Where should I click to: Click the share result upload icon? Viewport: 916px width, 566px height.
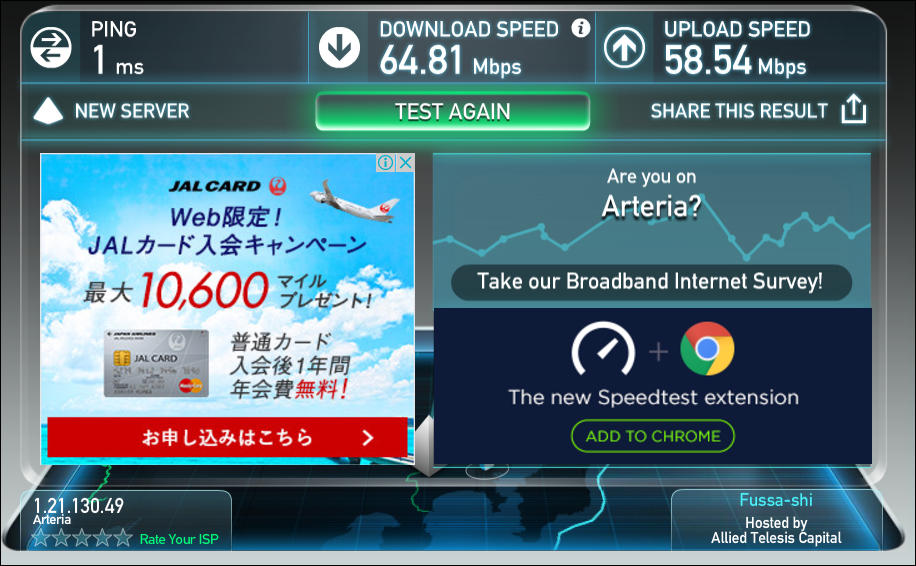coord(853,109)
